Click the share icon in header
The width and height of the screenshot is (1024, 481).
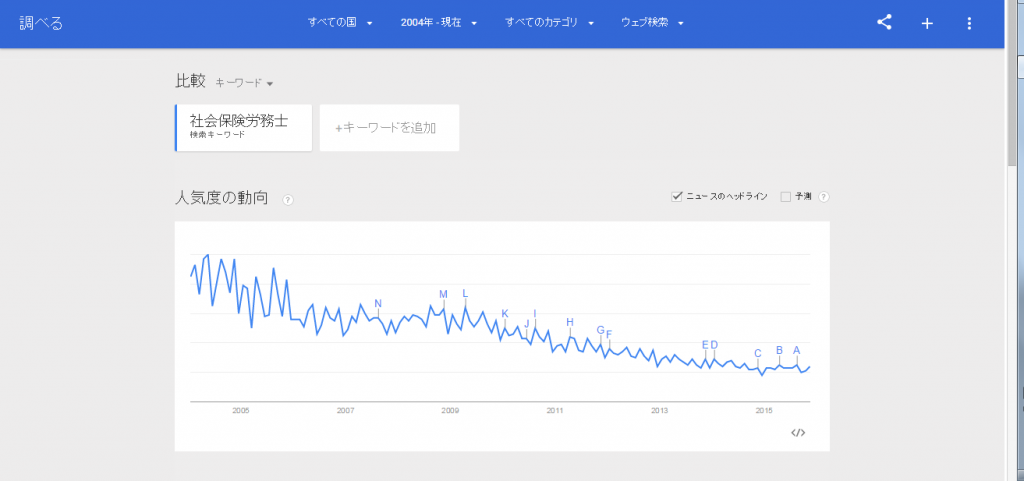coord(884,23)
